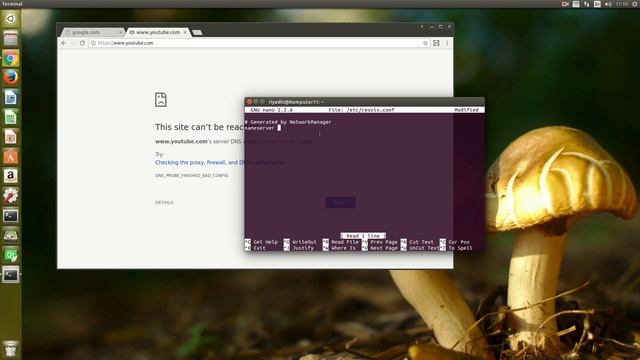
Task: Click 'Get Help' in nano shortcut bar
Action: (265, 242)
